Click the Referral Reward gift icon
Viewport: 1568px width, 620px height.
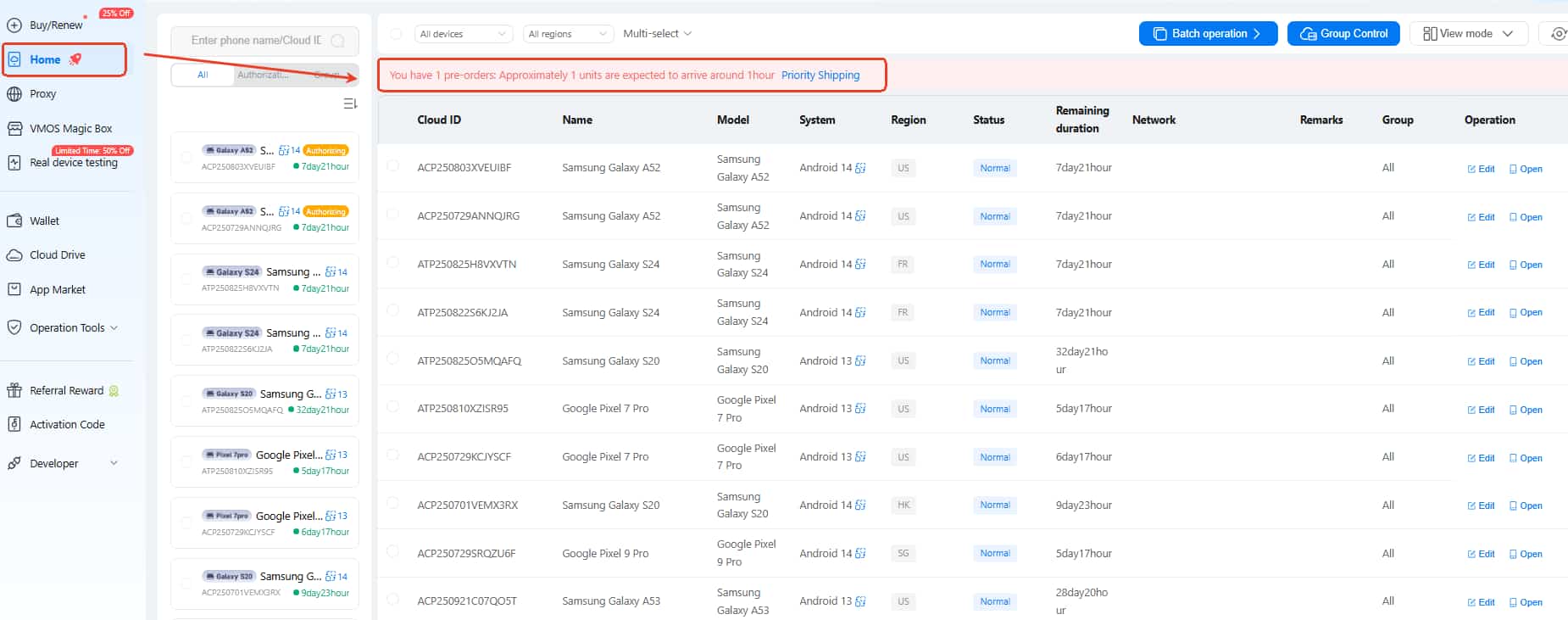(x=14, y=390)
